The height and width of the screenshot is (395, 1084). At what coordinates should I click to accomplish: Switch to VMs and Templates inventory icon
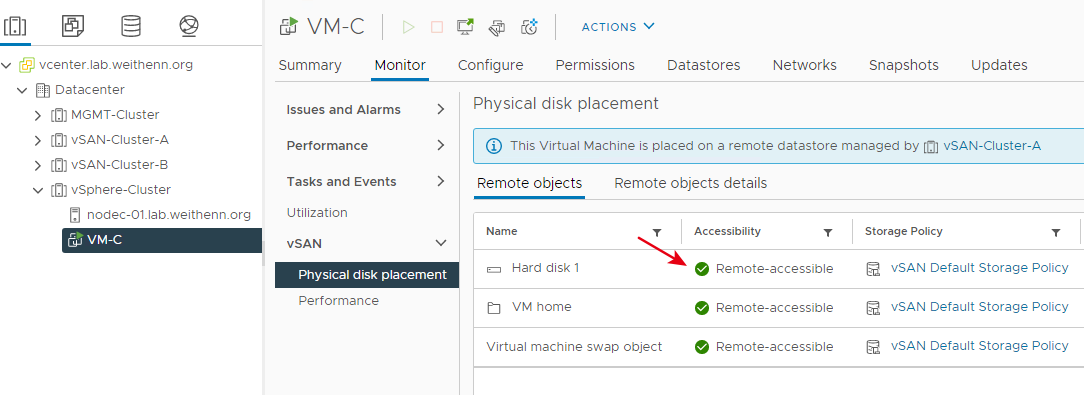pyautogui.click(x=73, y=26)
